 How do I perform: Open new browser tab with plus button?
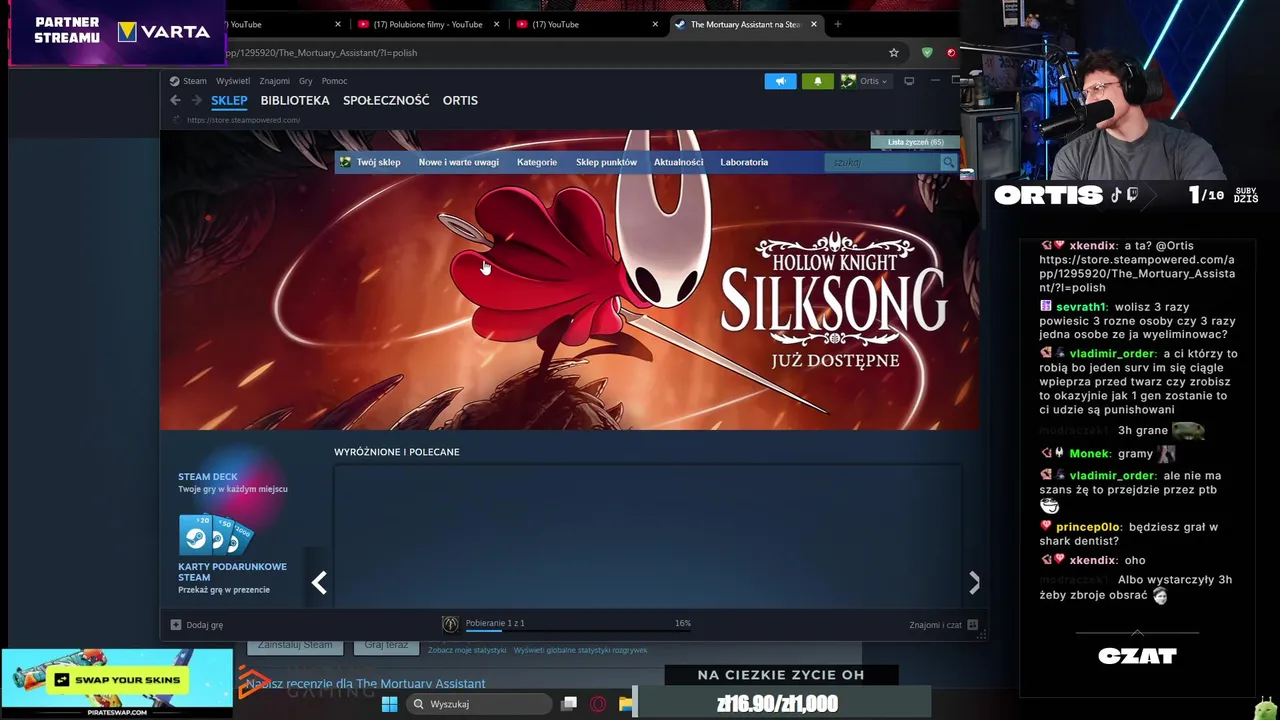[838, 24]
